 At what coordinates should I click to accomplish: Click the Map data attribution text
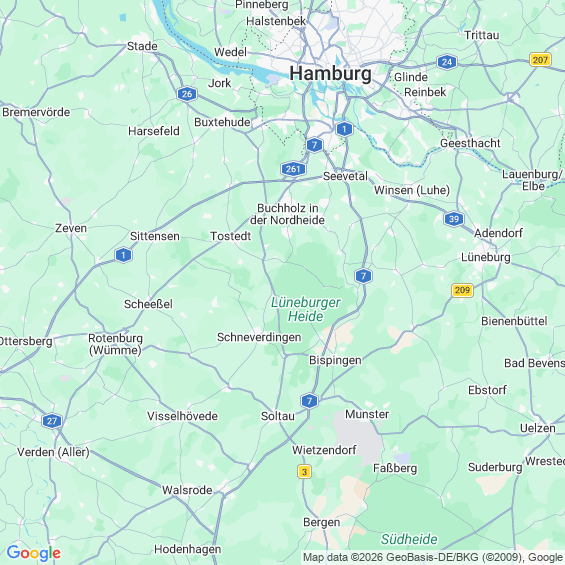click(x=433, y=557)
